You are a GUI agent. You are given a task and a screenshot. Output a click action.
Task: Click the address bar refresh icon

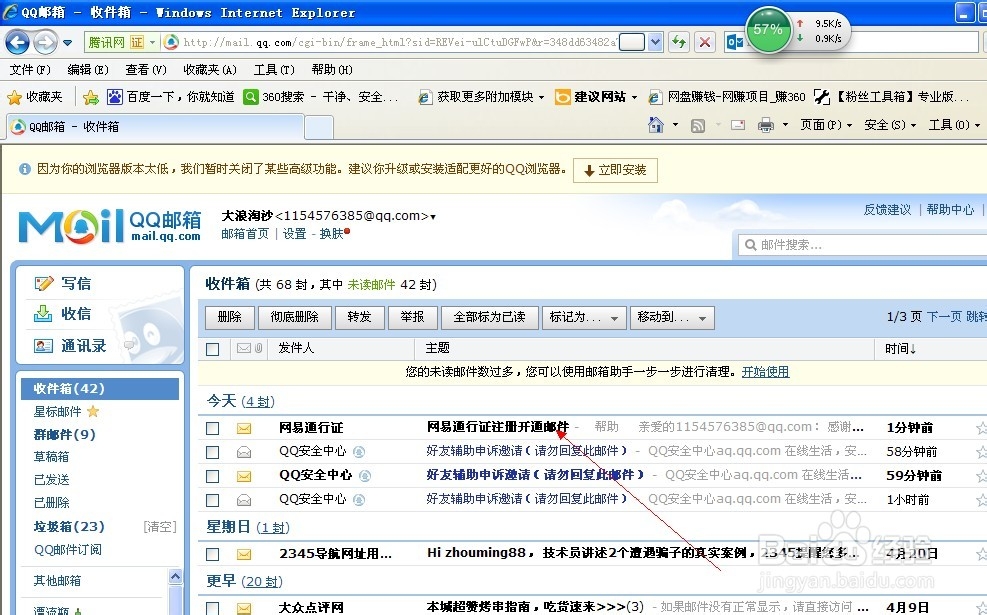pos(679,42)
